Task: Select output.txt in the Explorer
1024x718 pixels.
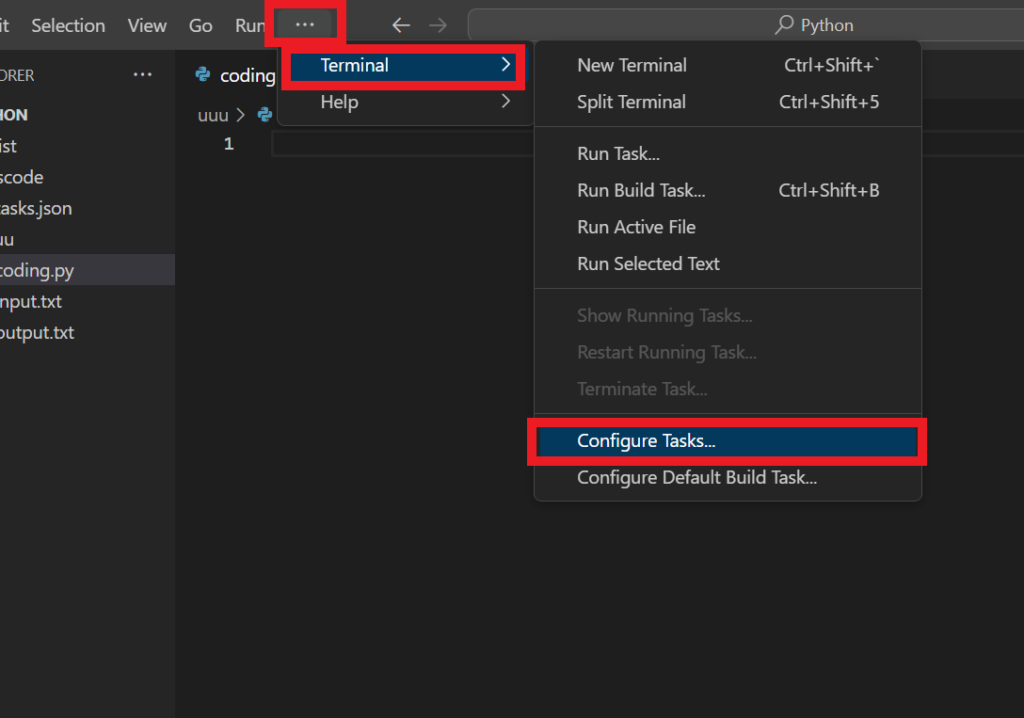Action: [37, 332]
